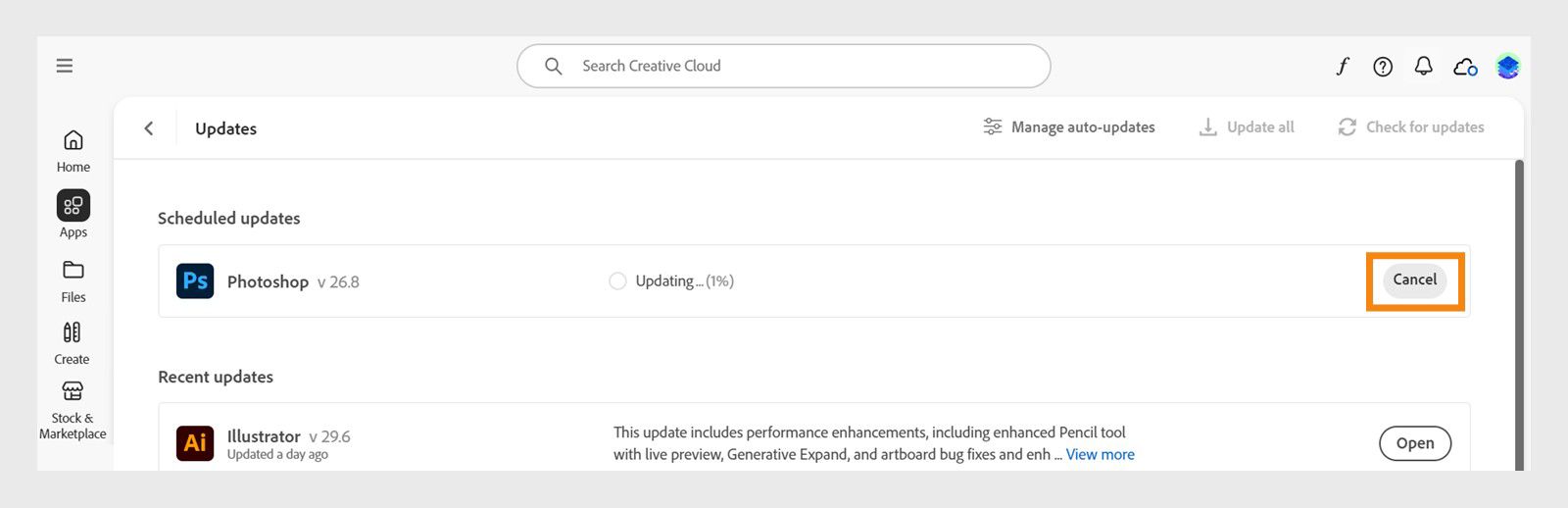Open the hamburger menu icon

pos(65,66)
